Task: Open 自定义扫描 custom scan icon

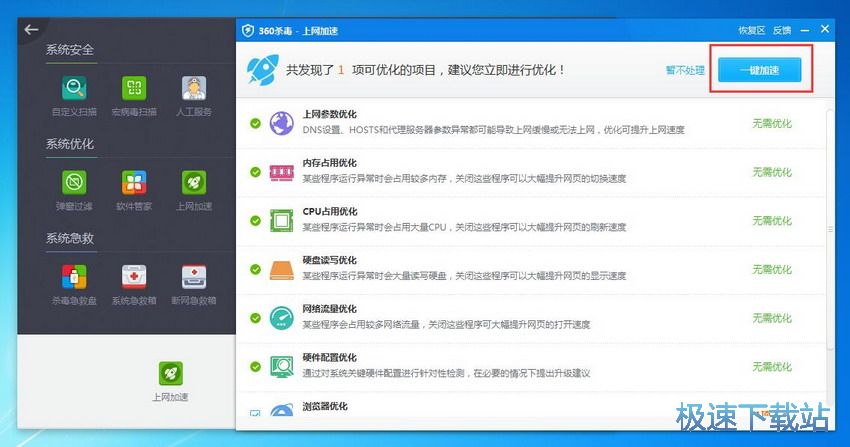Action: (74, 88)
